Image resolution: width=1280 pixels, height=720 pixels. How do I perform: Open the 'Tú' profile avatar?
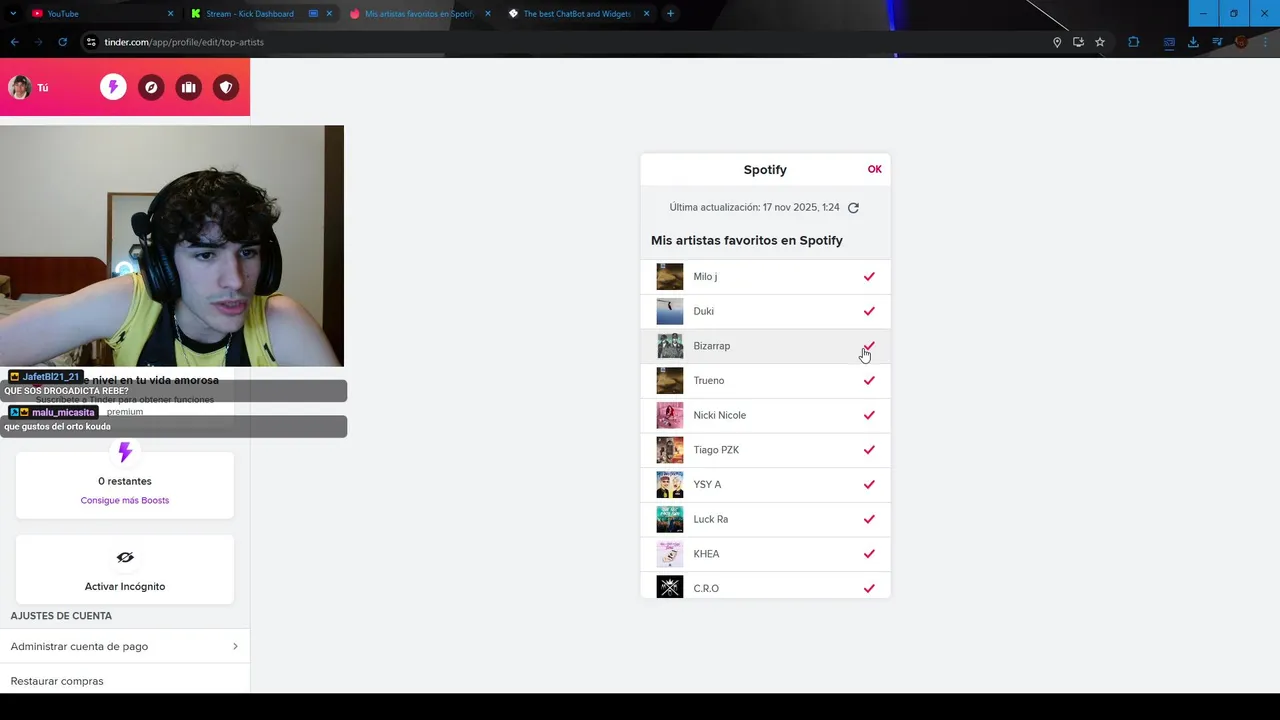pyautogui.click(x=20, y=87)
